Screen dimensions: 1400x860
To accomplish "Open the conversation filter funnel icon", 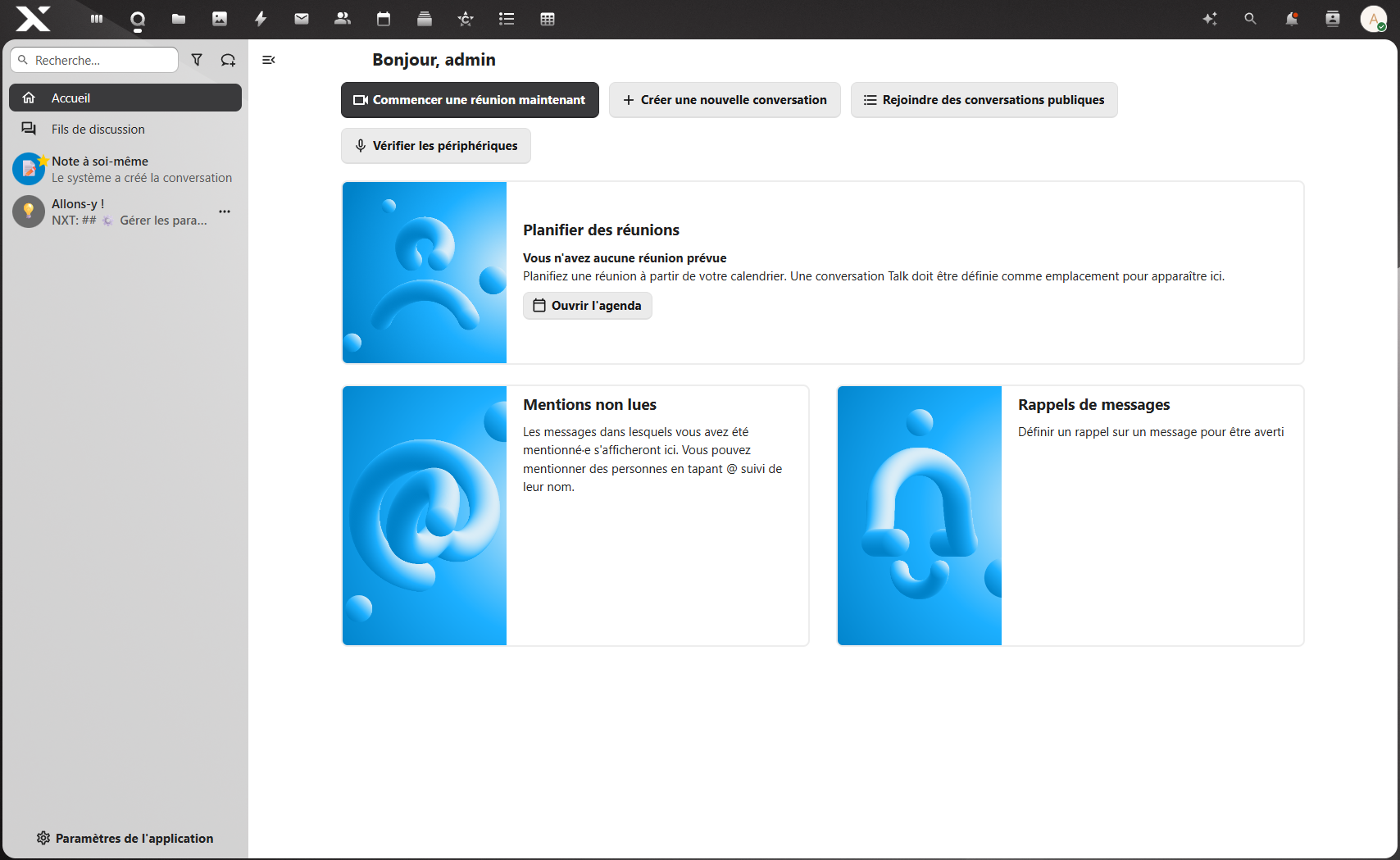I will point(197,60).
